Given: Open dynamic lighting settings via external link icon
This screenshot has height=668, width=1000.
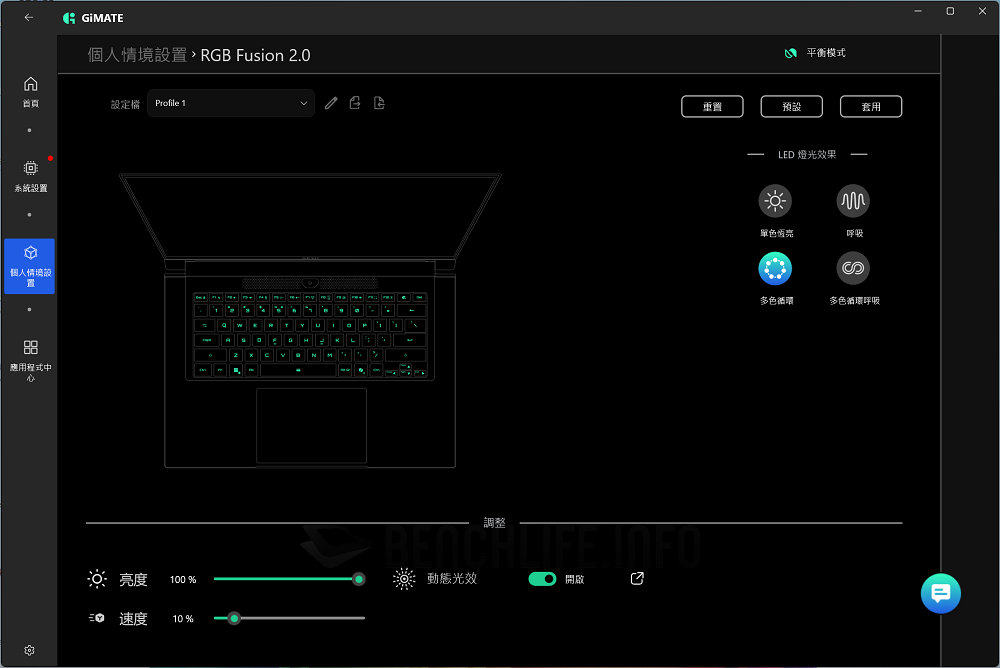Looking at the screenshot, I should (x=637, y=578).
